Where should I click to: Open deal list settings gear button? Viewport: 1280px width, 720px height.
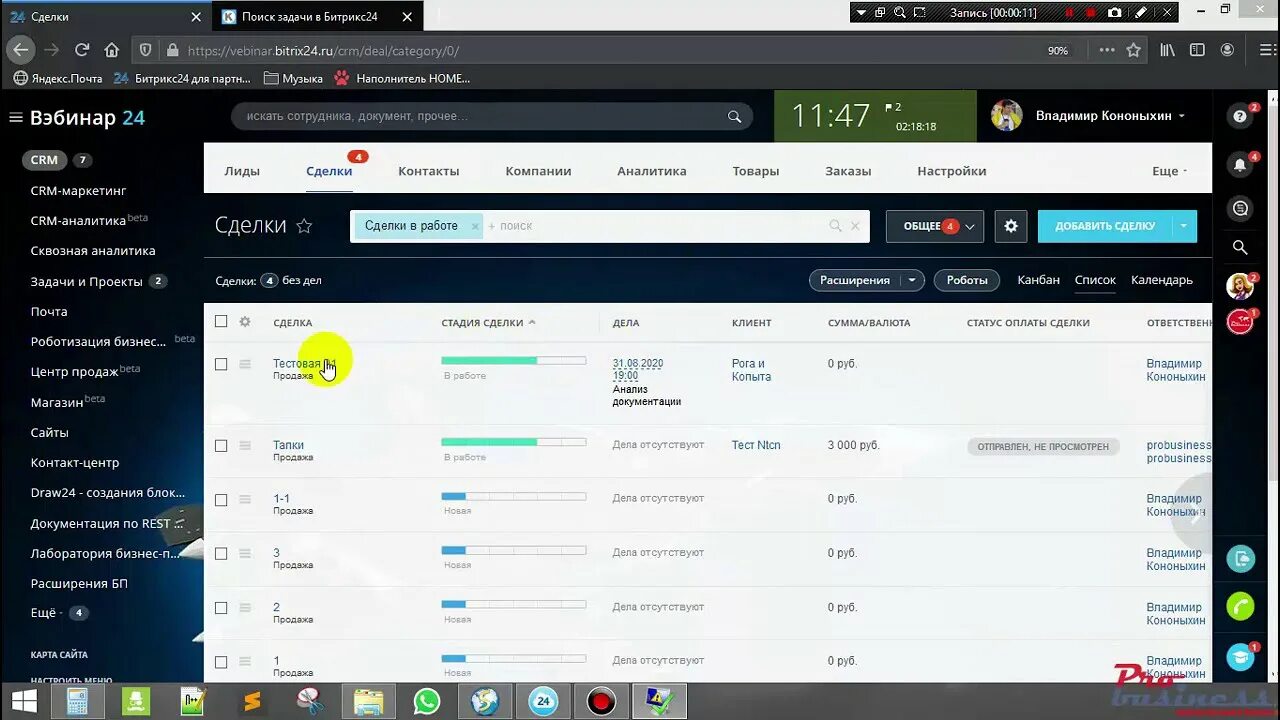1011,226
